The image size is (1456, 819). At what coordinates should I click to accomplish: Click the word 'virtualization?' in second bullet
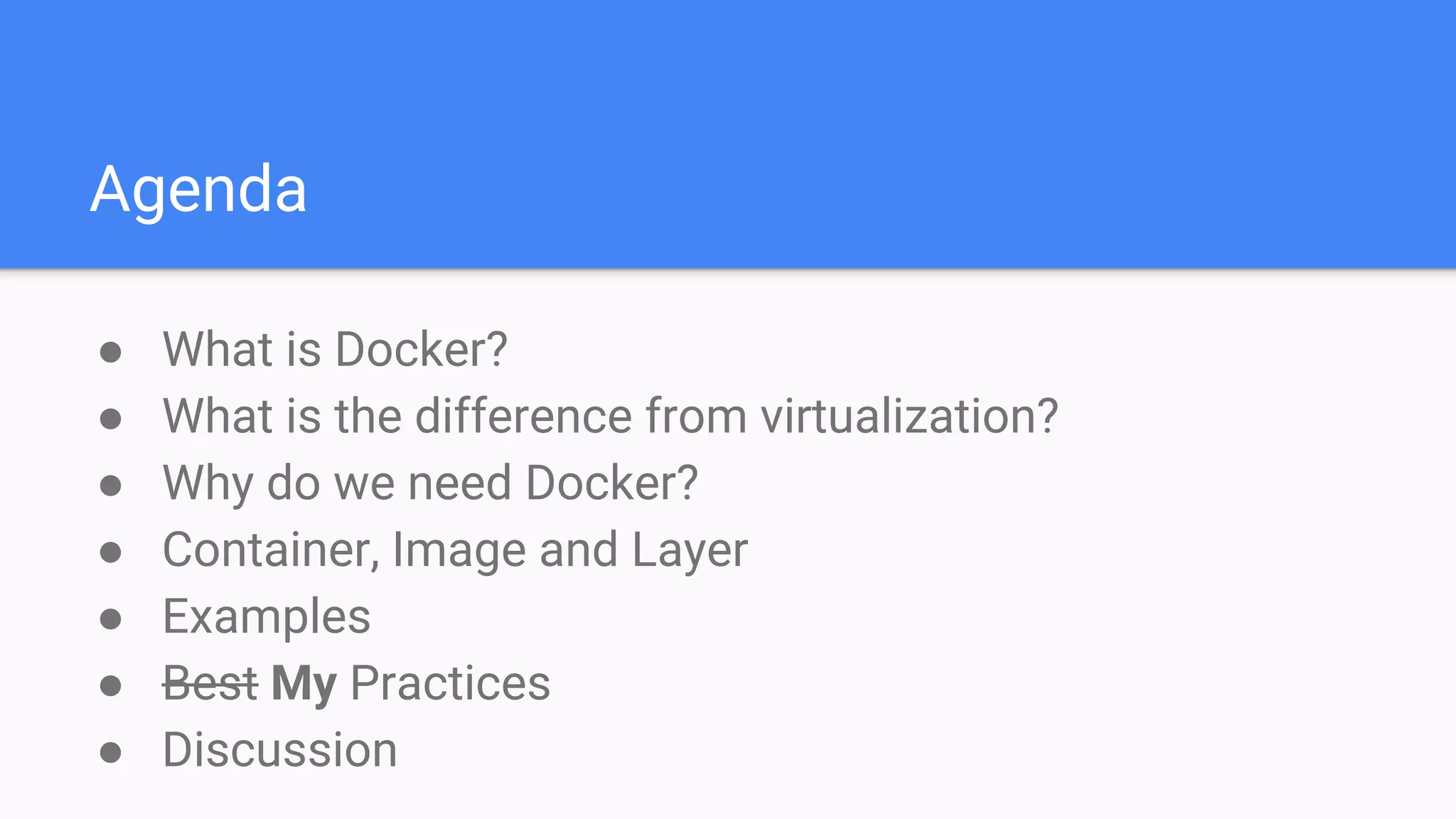[909, 416]
